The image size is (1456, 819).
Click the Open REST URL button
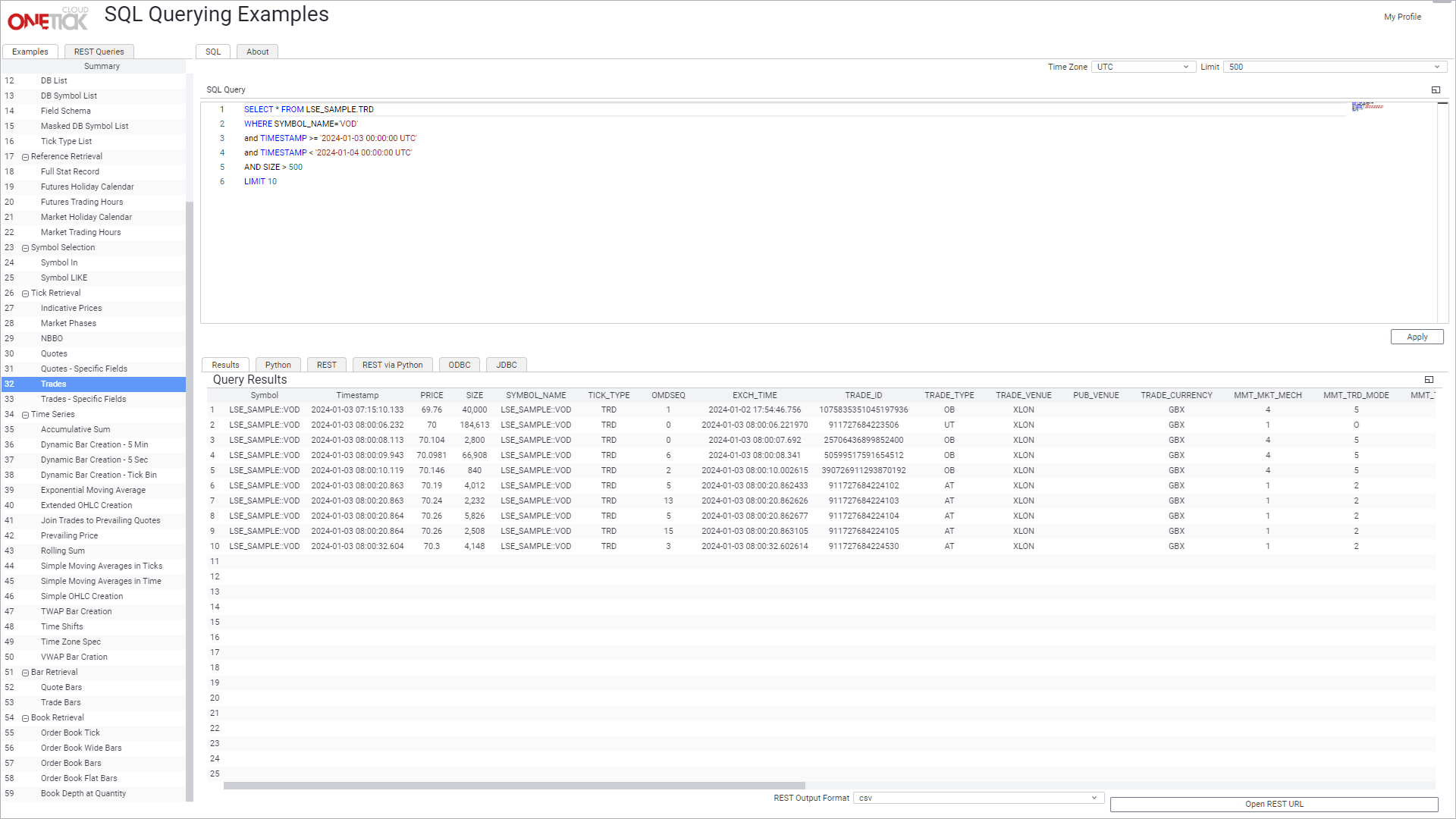pos(1274,804)
